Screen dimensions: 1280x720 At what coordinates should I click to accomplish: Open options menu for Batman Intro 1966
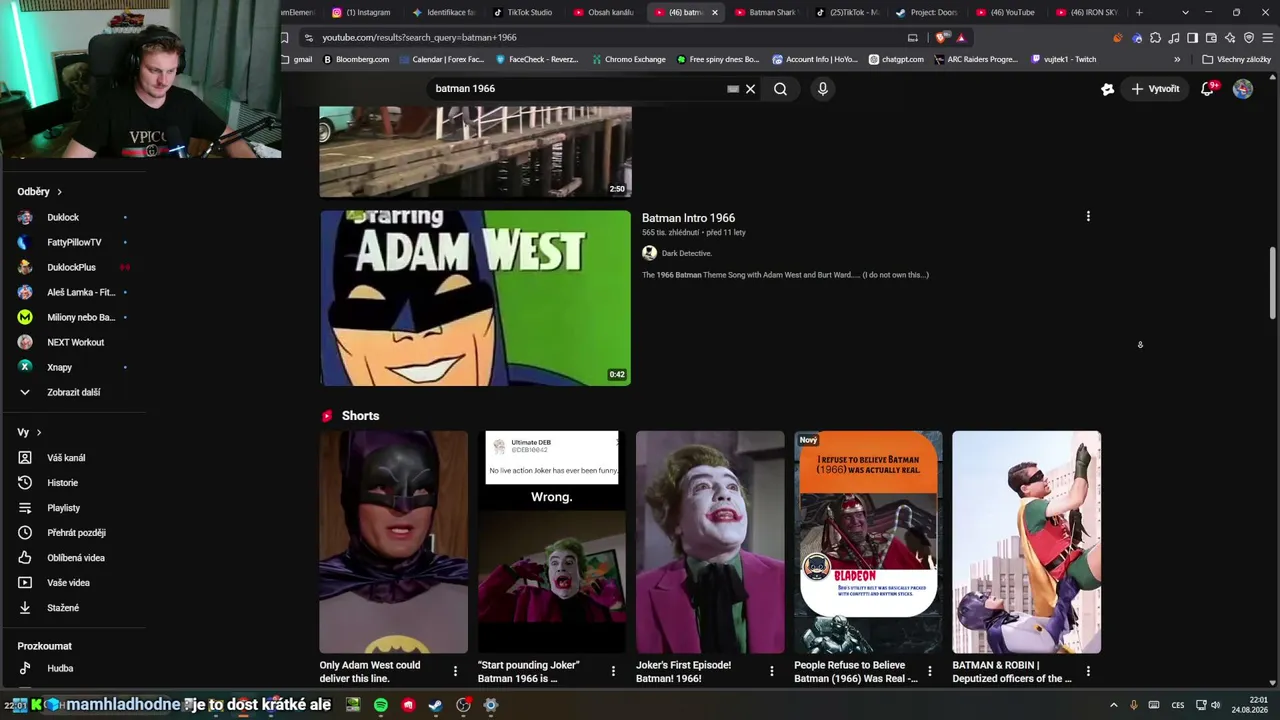tap(1088, 216)
